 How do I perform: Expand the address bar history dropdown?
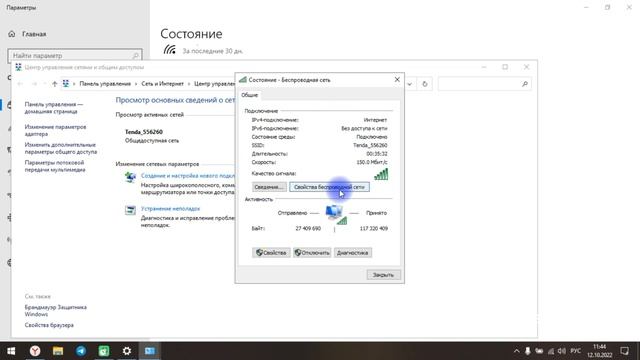[x=409, y=84]
